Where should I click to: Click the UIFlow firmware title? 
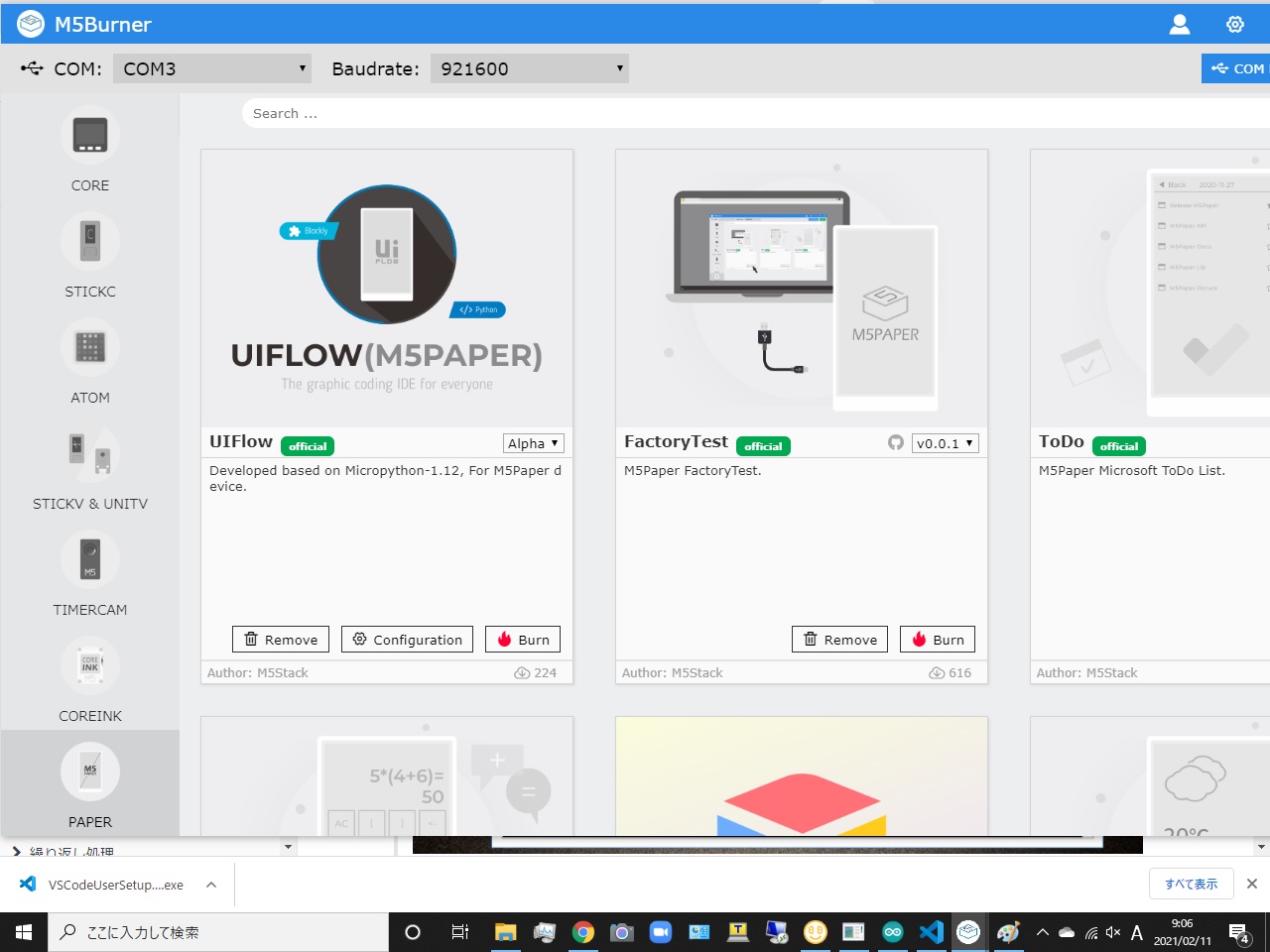click(x=241, y=441)
